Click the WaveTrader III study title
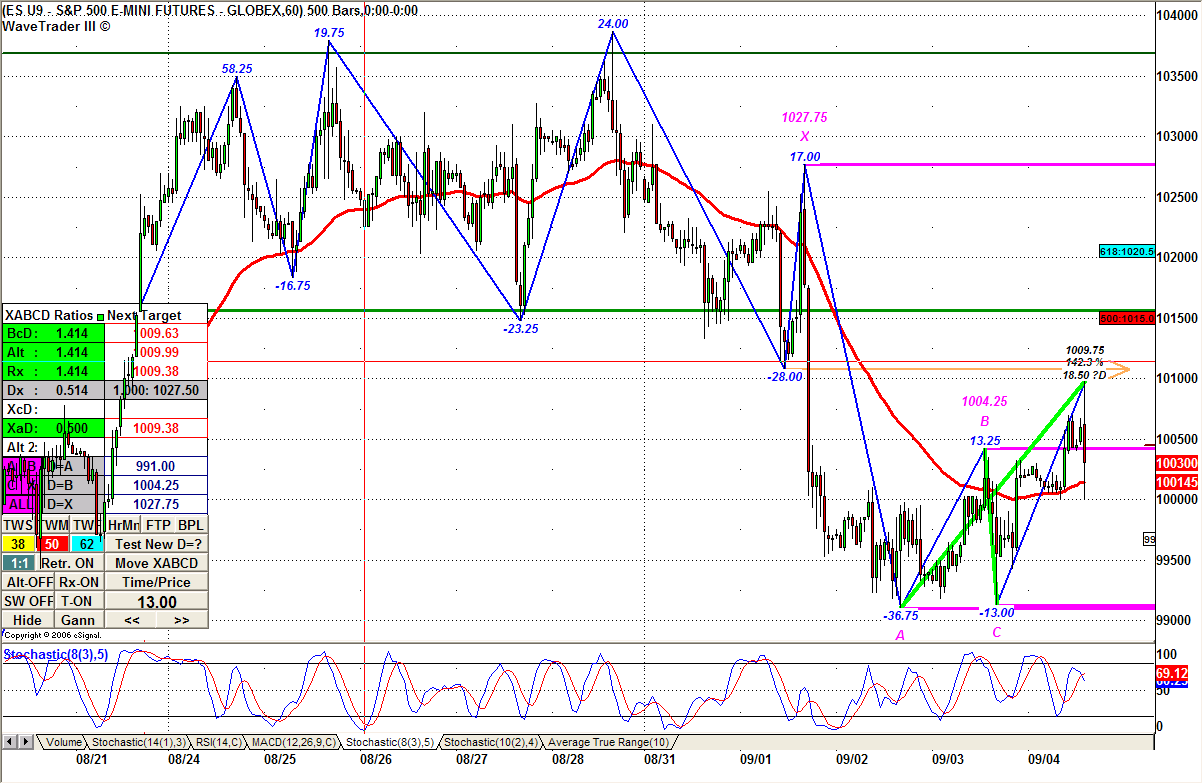 [56, 26]
